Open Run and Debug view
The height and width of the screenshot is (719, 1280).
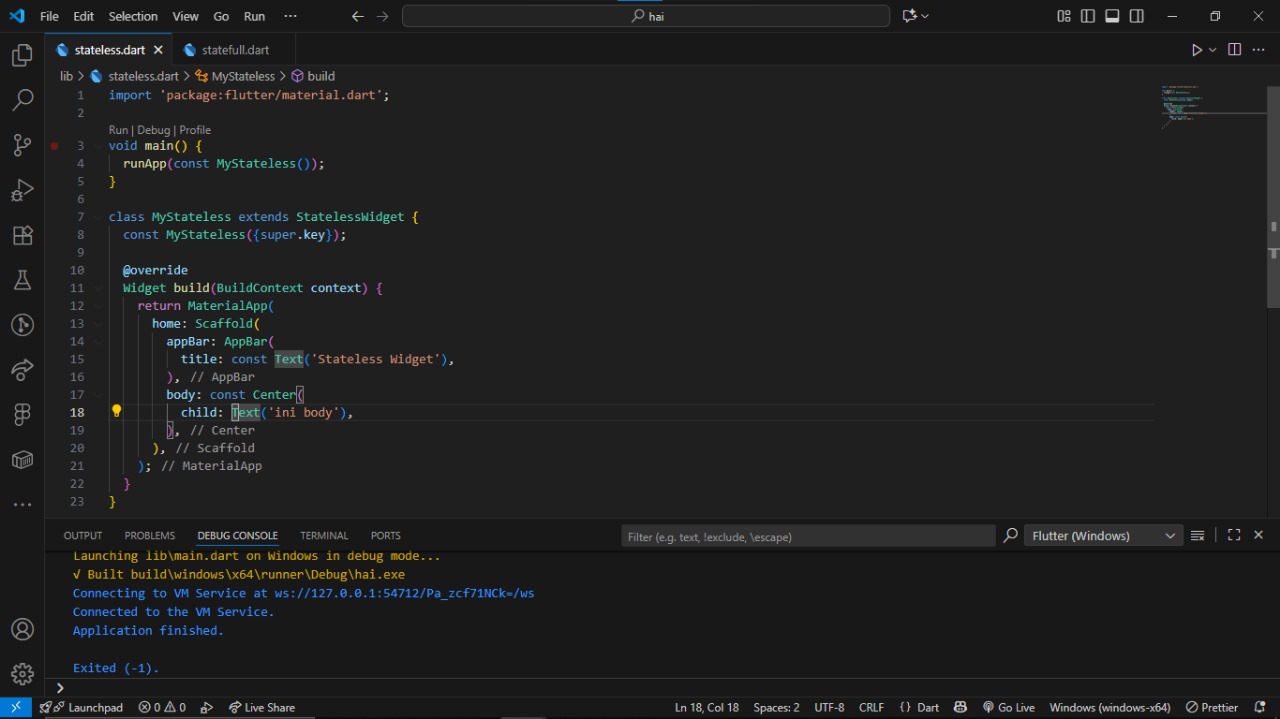[x=22, y=190]
